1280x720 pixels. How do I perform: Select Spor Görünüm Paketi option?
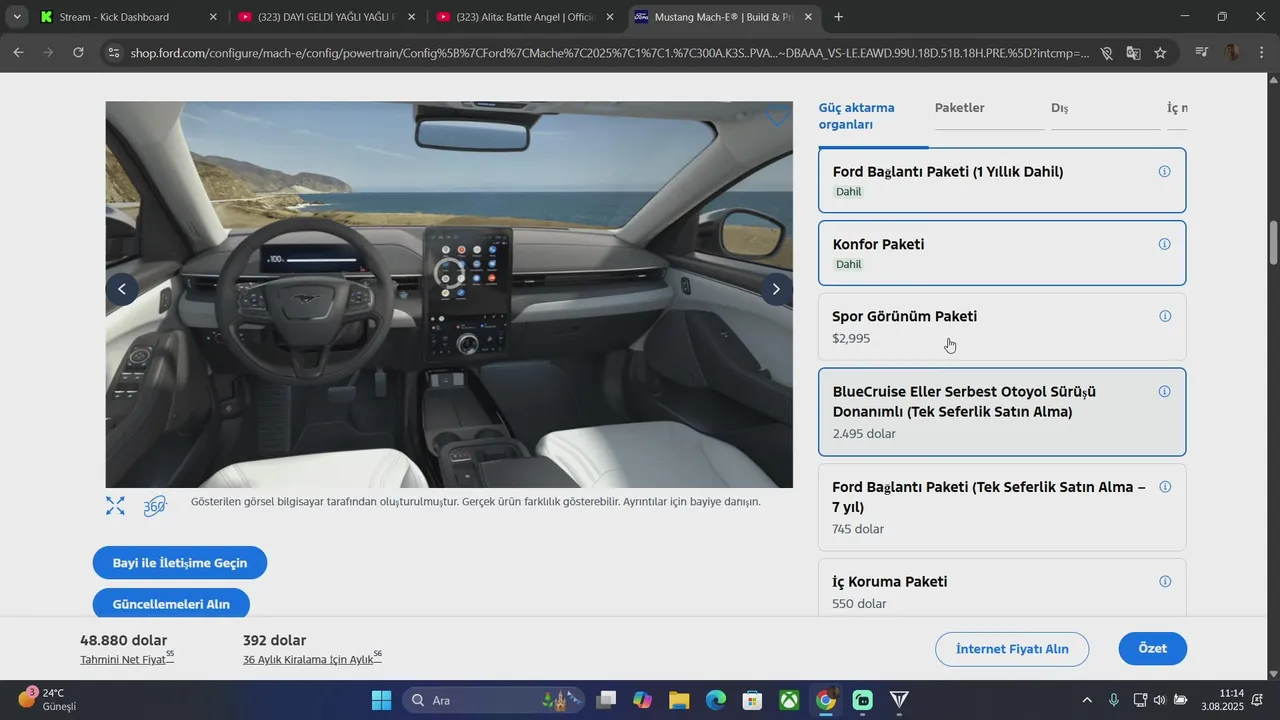click(1002, 327)
